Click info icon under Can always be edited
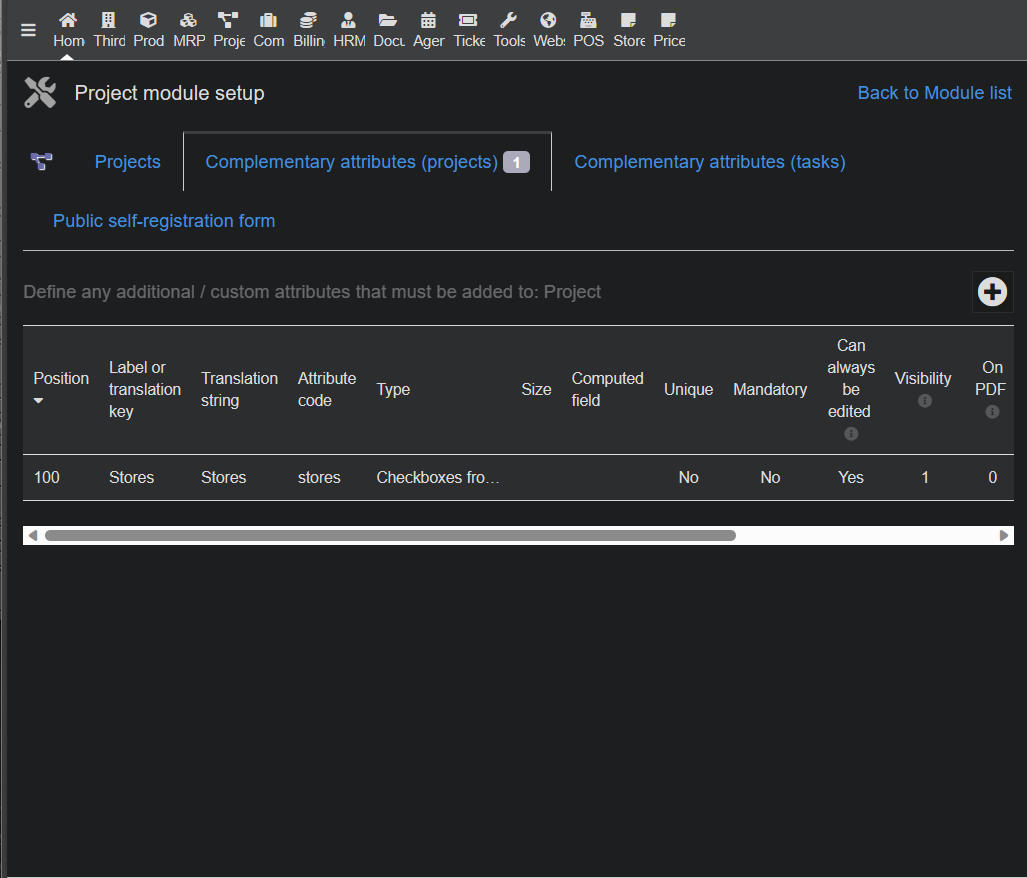Screen dimensions: 1027x878 (851, 434)
